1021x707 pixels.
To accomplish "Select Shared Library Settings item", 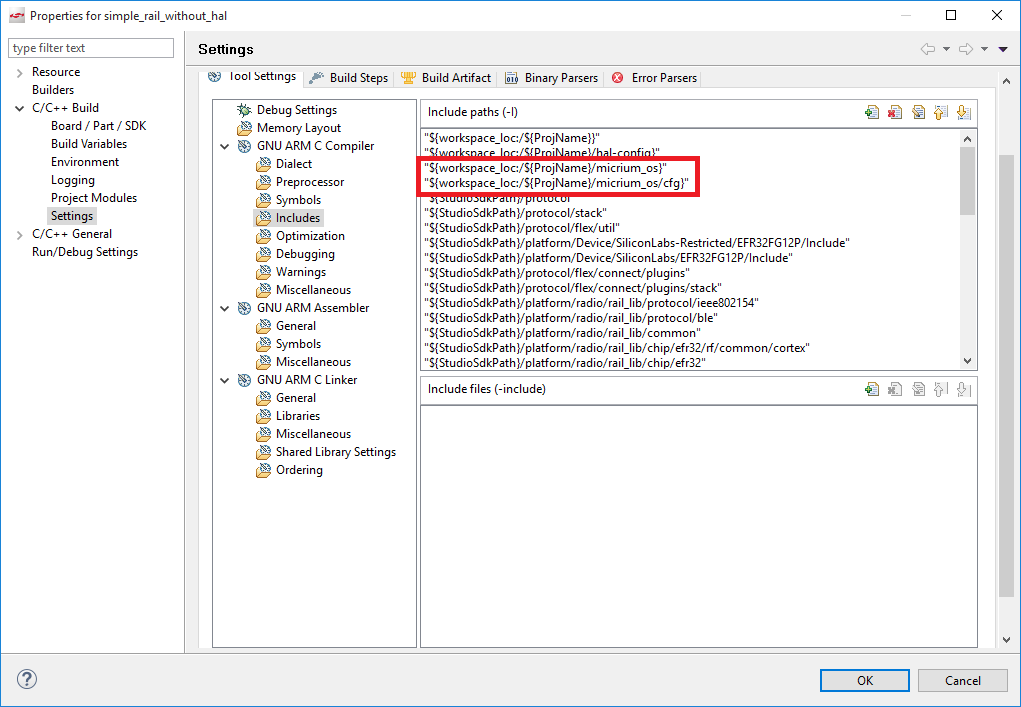I will click(335, 452).
